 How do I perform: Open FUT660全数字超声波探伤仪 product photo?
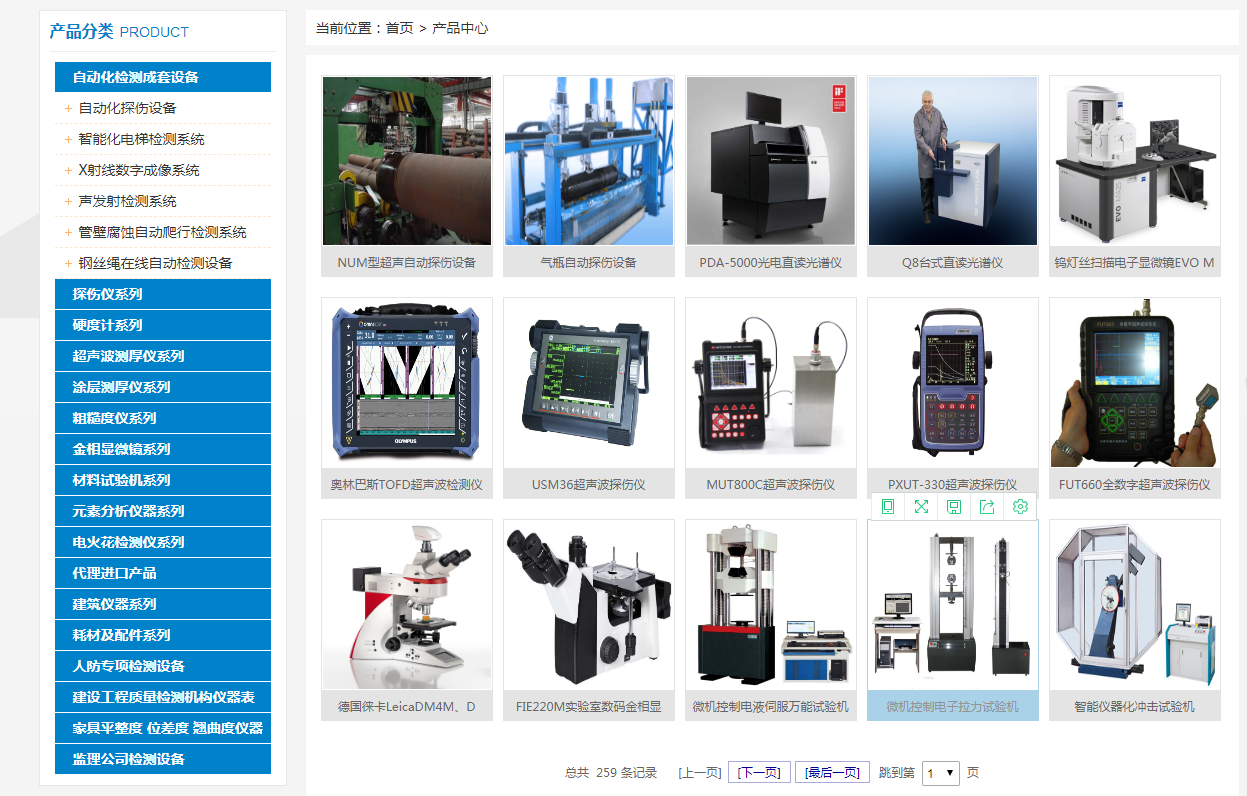pos(1135,383)
